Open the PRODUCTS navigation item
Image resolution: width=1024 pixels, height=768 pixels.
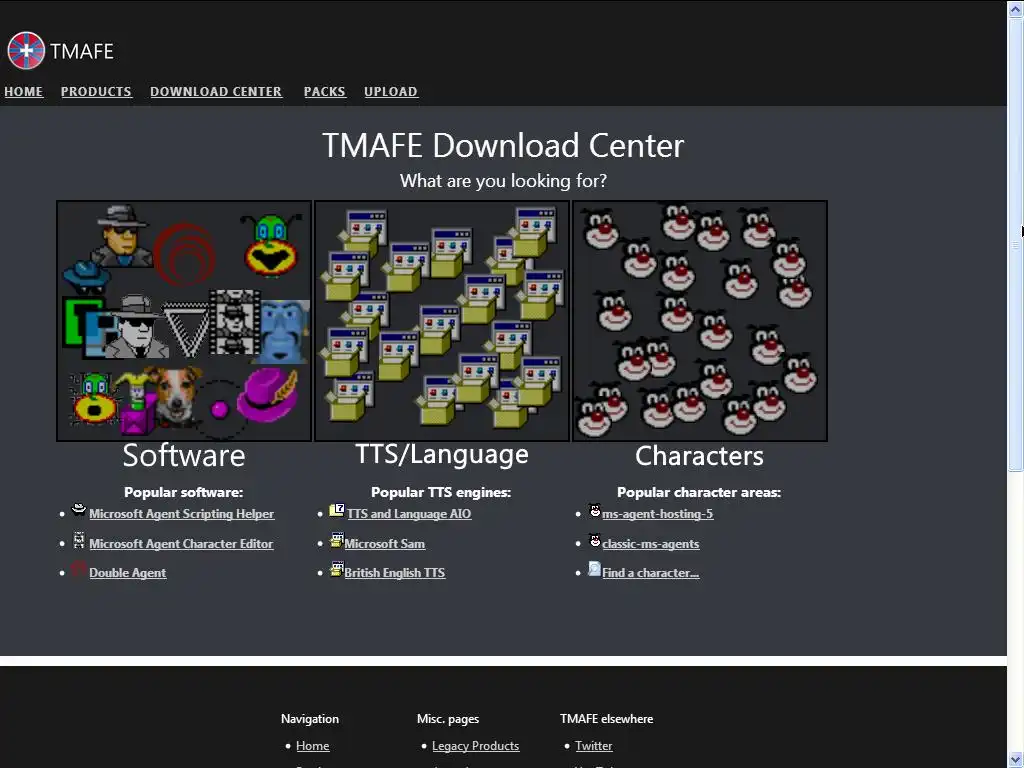pyautogui.click(x=96, y=92)
